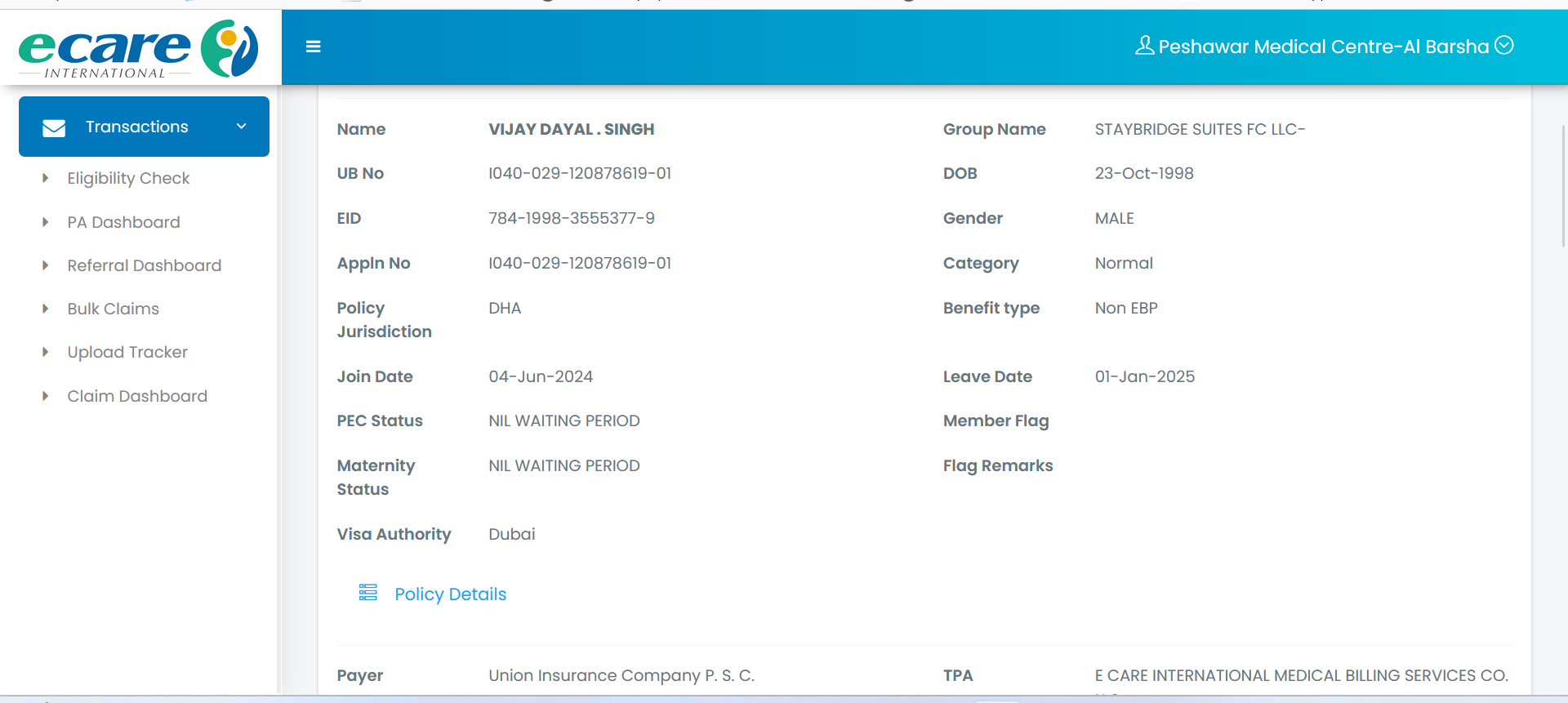This screenshot has width=1568, height=703.
Task: Click the Visa Authority value Dubai
Action: pyautogui.click(x=512, y=534)
